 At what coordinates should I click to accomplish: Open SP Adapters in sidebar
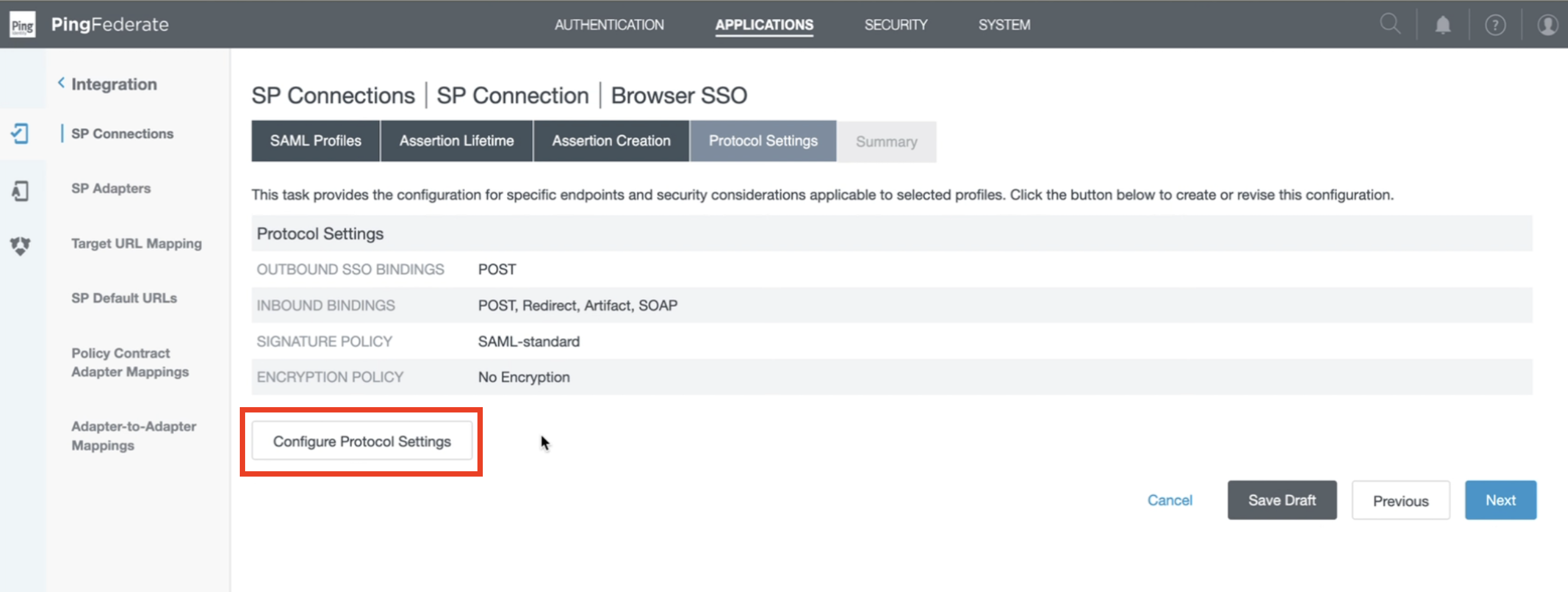tap(111, 188)
